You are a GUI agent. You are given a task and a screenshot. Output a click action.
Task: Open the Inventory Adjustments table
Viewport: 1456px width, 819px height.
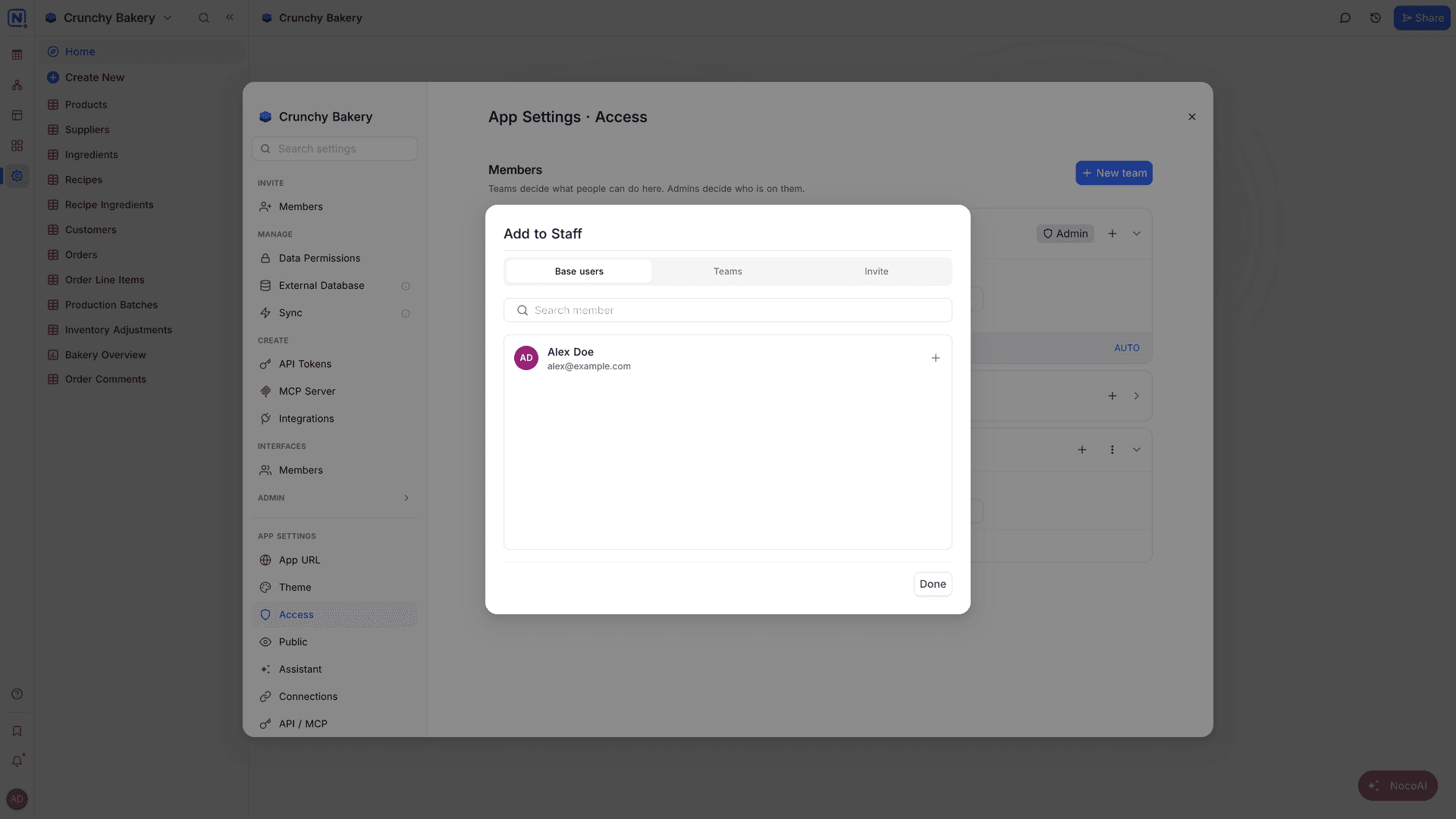coord(141,330)
